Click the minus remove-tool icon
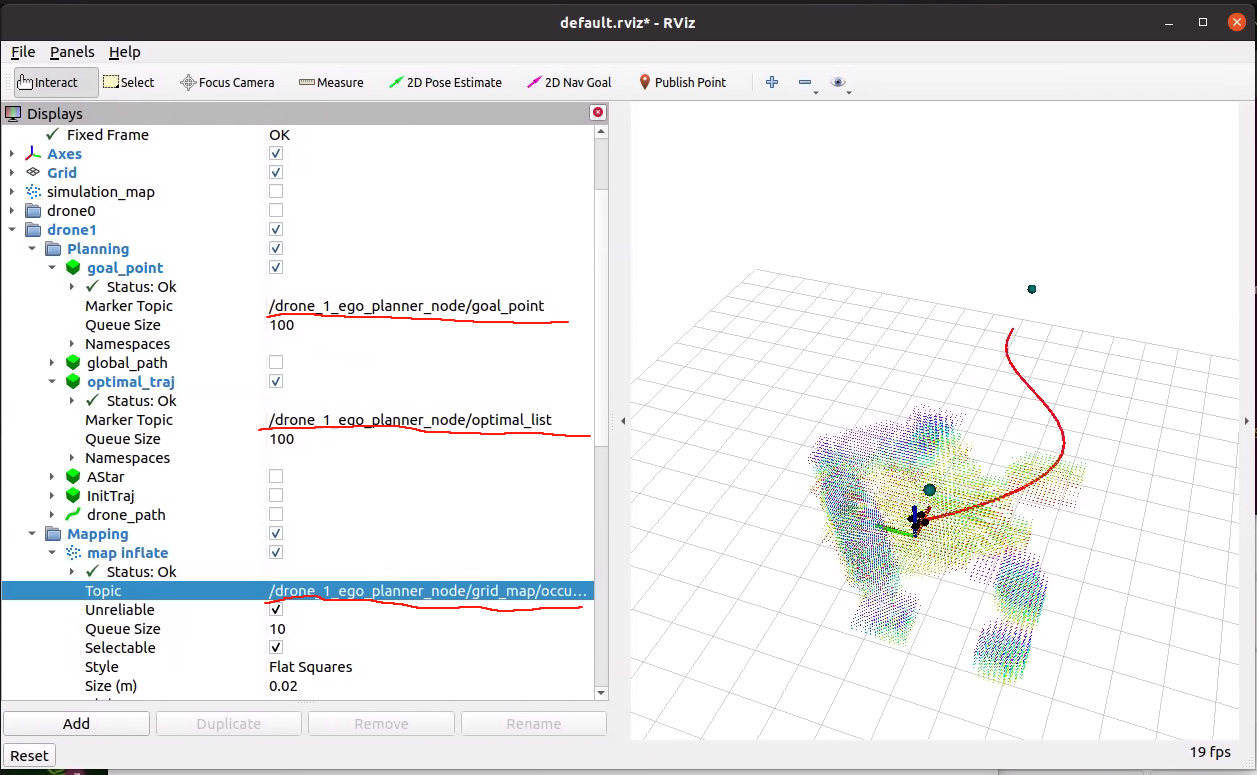This screenshot has width=1257, height=775. point(806,82)
